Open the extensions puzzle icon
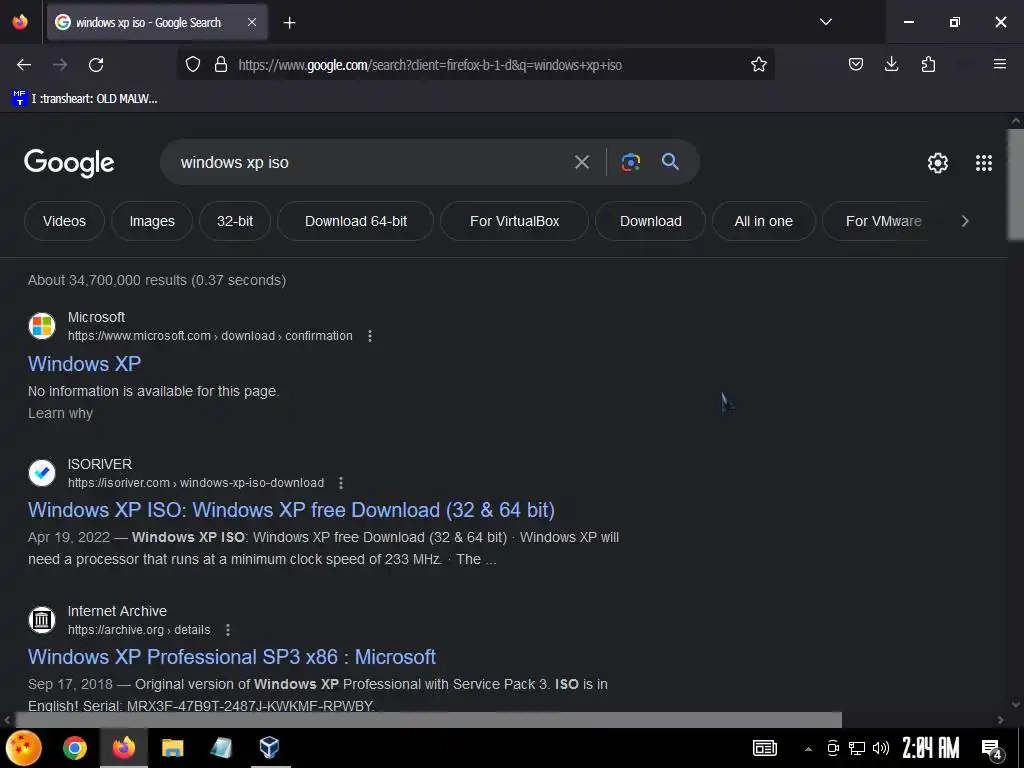The image size is (1024, 768). pos(928,64)
